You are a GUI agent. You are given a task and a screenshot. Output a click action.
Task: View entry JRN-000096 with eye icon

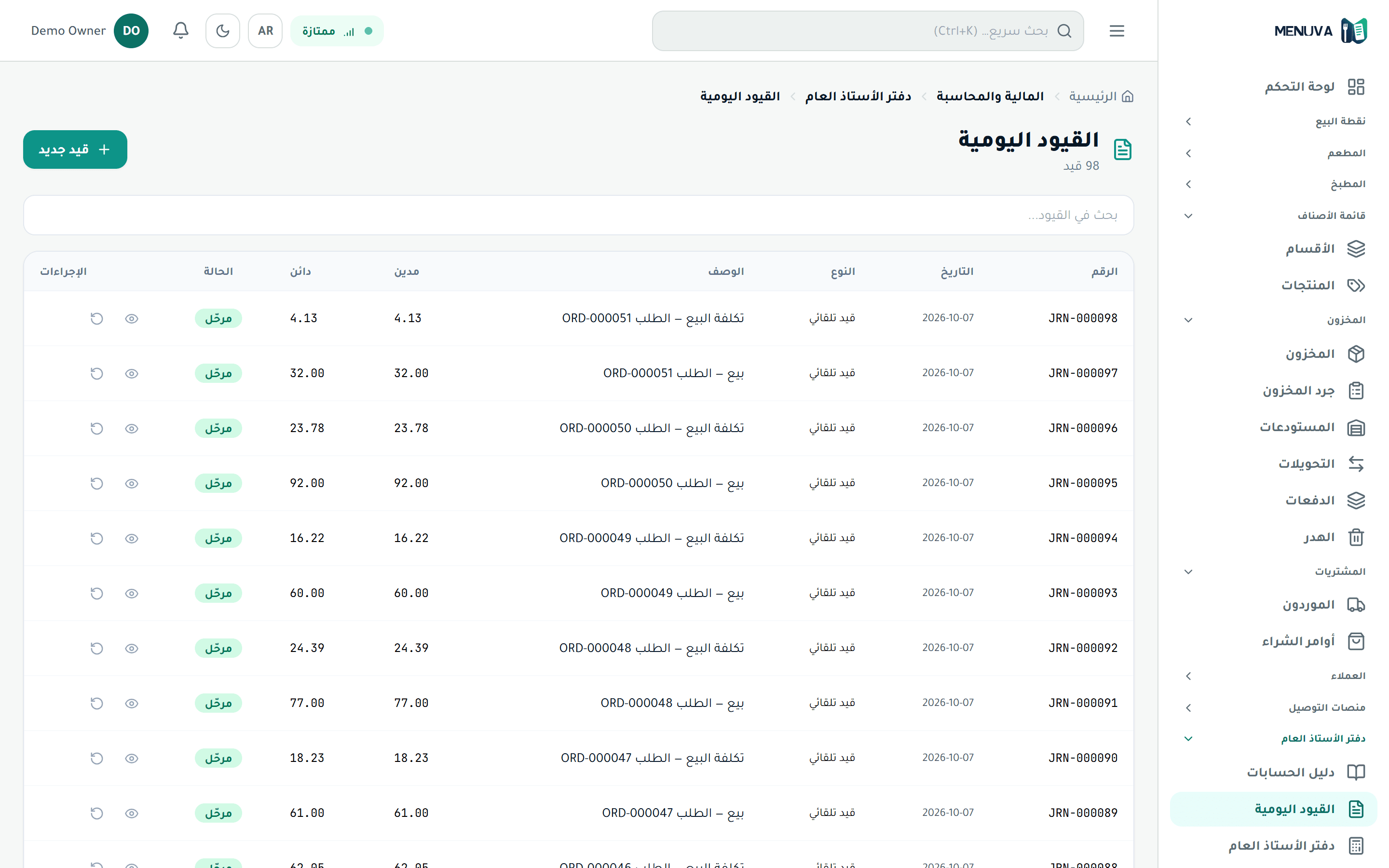[132, 429]
